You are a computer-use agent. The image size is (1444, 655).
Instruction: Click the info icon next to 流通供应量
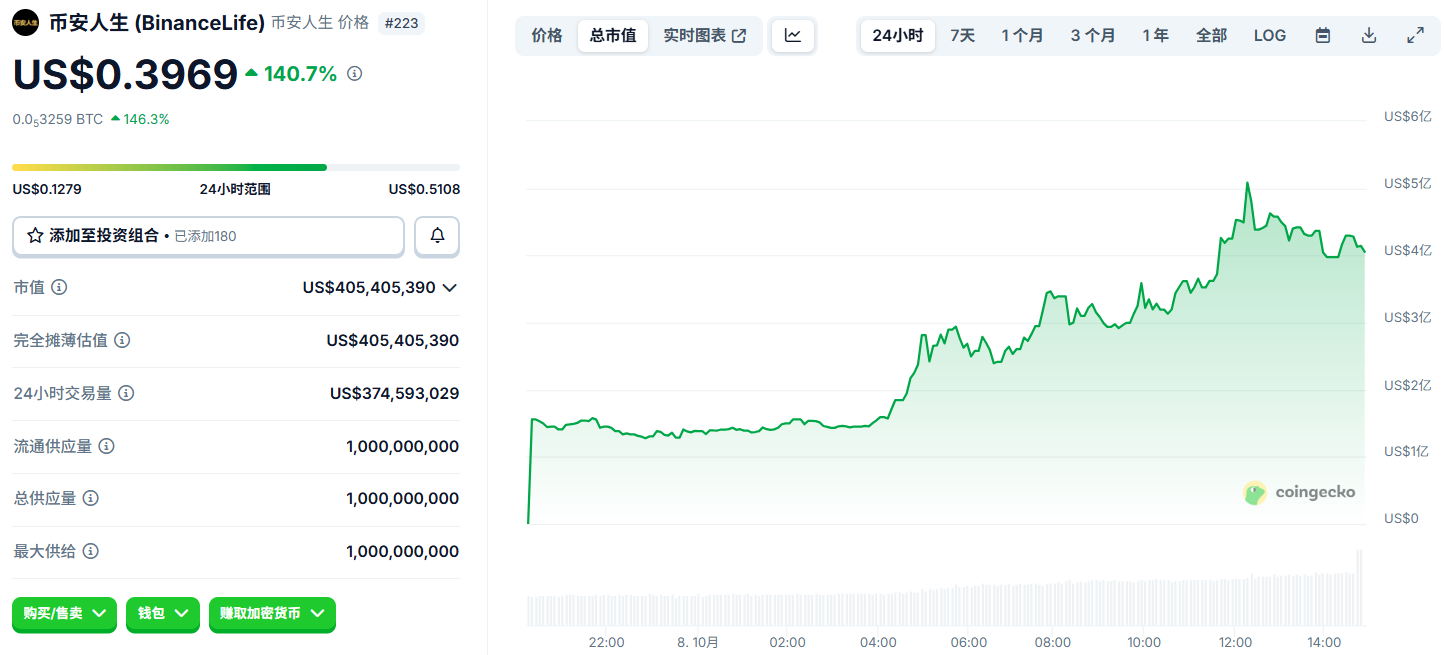106,446
